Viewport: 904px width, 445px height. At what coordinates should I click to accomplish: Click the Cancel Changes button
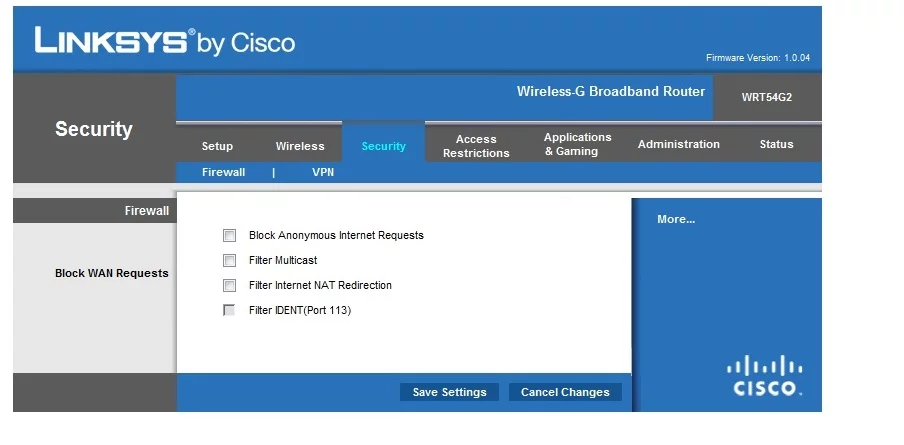[565, 392]
